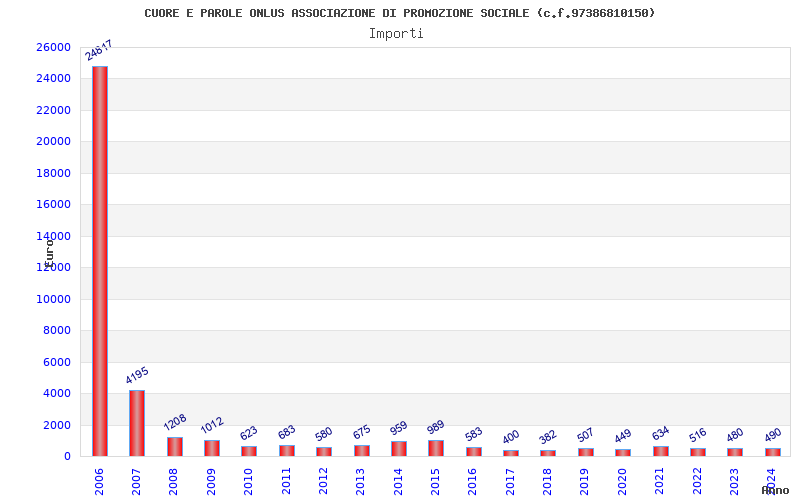
Task: Click the Anno axis title
Action: tap(775, 490)
